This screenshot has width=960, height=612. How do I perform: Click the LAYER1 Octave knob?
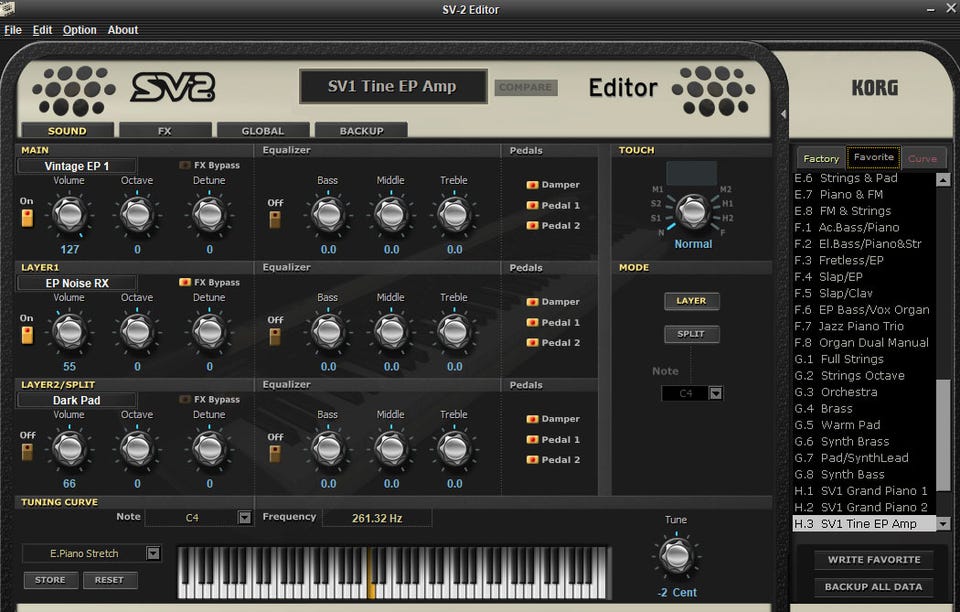click(137, 331)
